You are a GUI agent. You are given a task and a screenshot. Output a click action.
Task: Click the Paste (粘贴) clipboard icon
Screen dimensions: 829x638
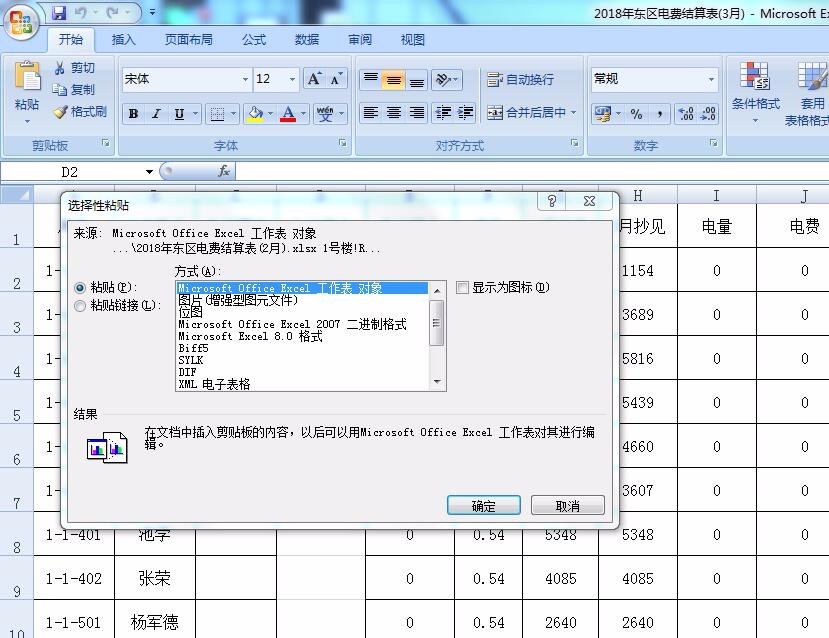point(27,78)
